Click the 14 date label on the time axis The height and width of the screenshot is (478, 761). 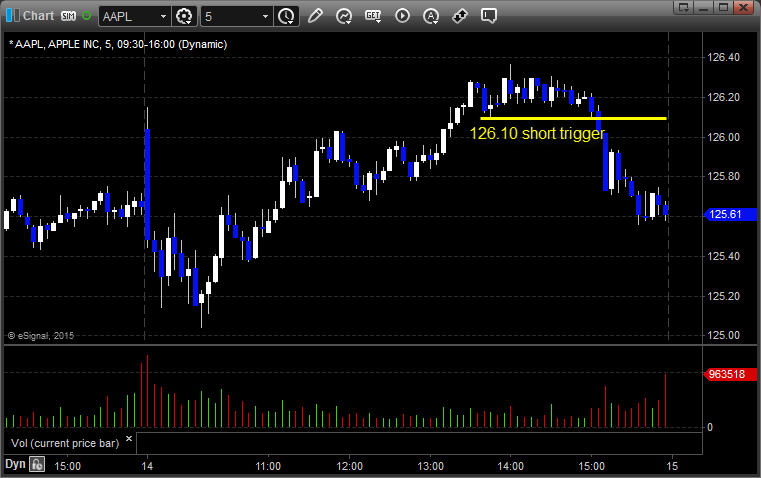147,466
